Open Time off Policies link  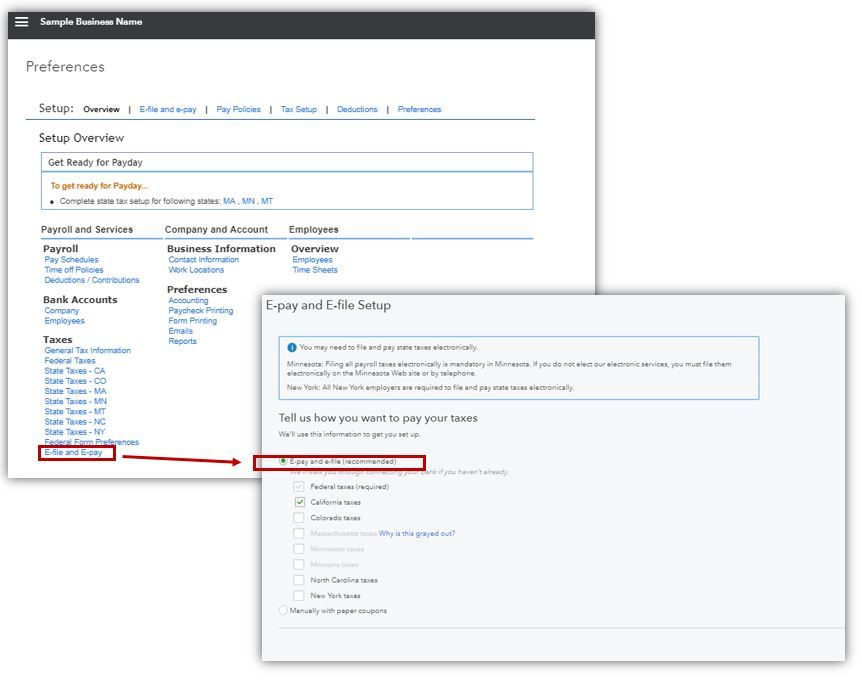[74, 270]
